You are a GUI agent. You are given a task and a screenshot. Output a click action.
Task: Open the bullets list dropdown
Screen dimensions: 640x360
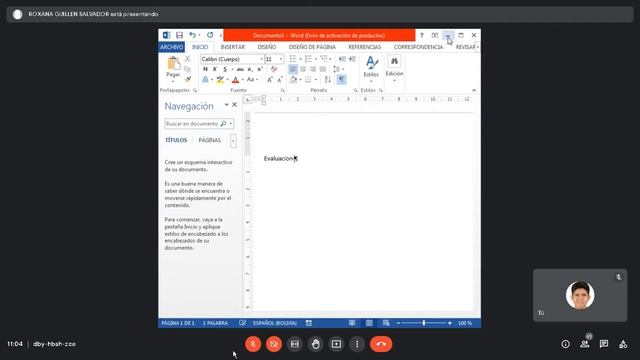point(301,59)
